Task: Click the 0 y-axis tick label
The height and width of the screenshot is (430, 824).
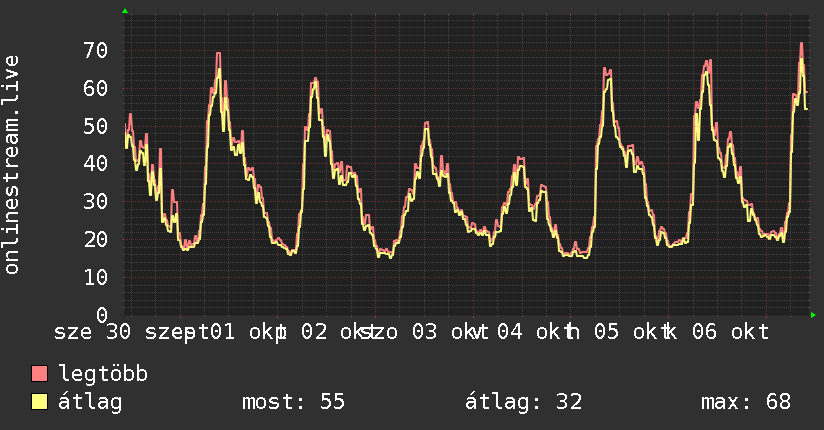Action: (x=102, y=315)
